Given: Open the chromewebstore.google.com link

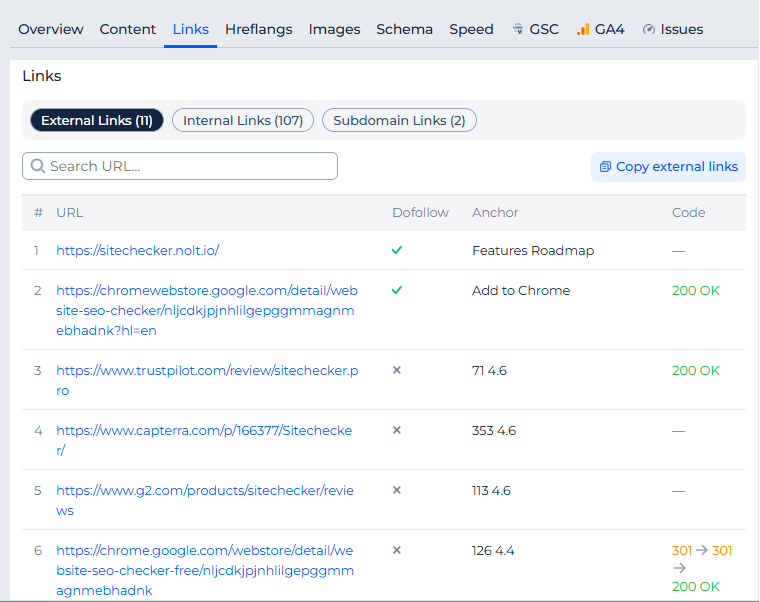Looking at the screenshot, I should tap(207, 310).
